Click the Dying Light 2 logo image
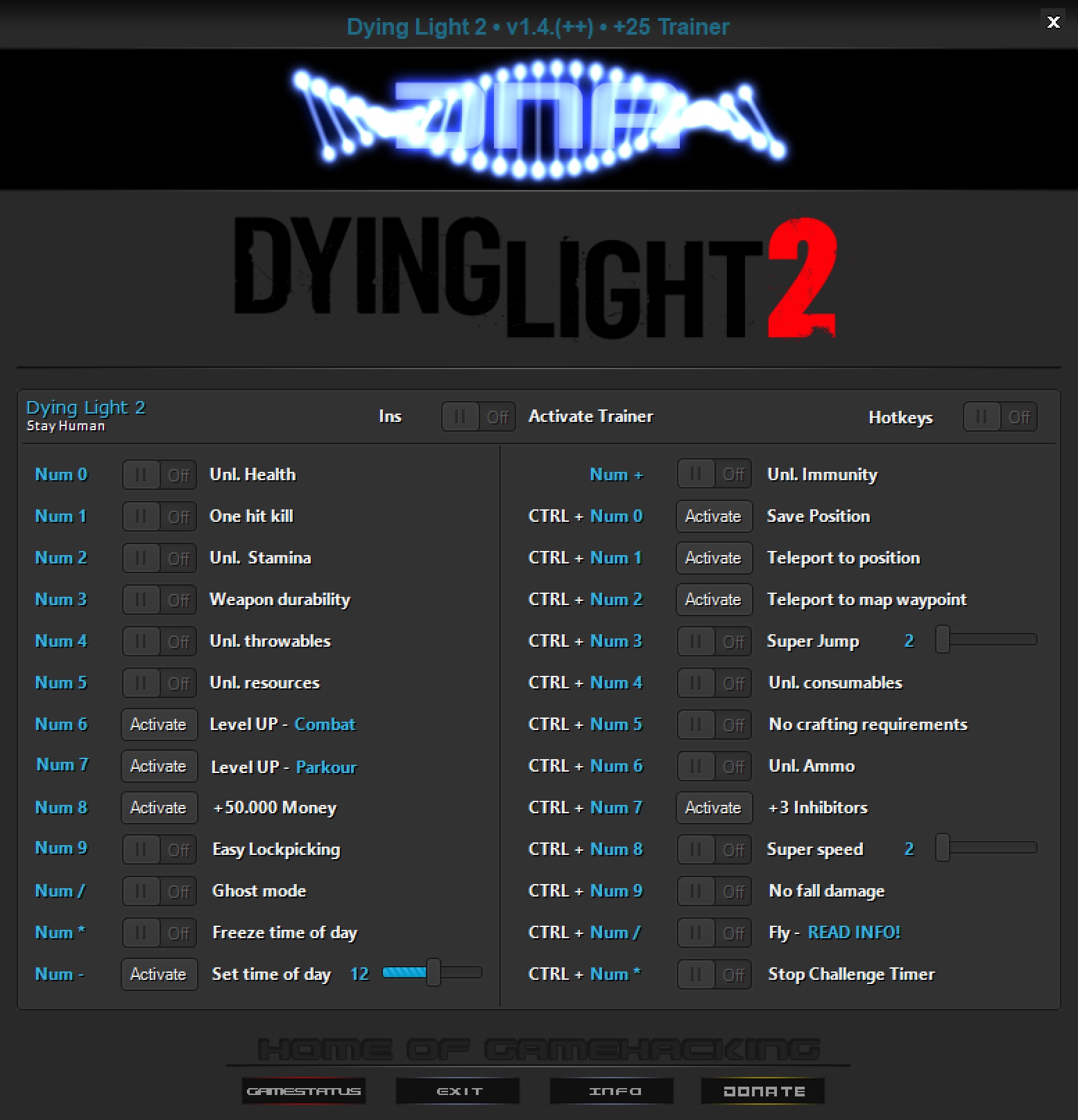 pyautogui.click(x=536, y=278)
